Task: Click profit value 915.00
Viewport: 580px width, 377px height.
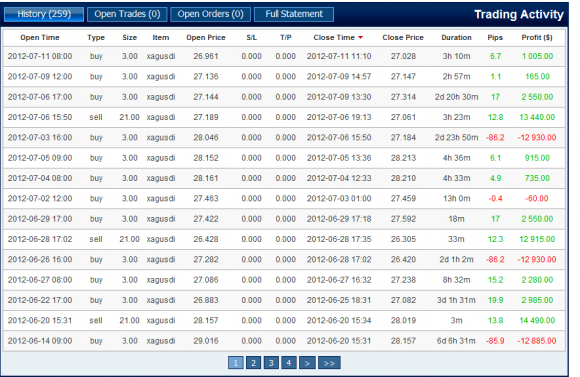Action: [x=537, y=158]
